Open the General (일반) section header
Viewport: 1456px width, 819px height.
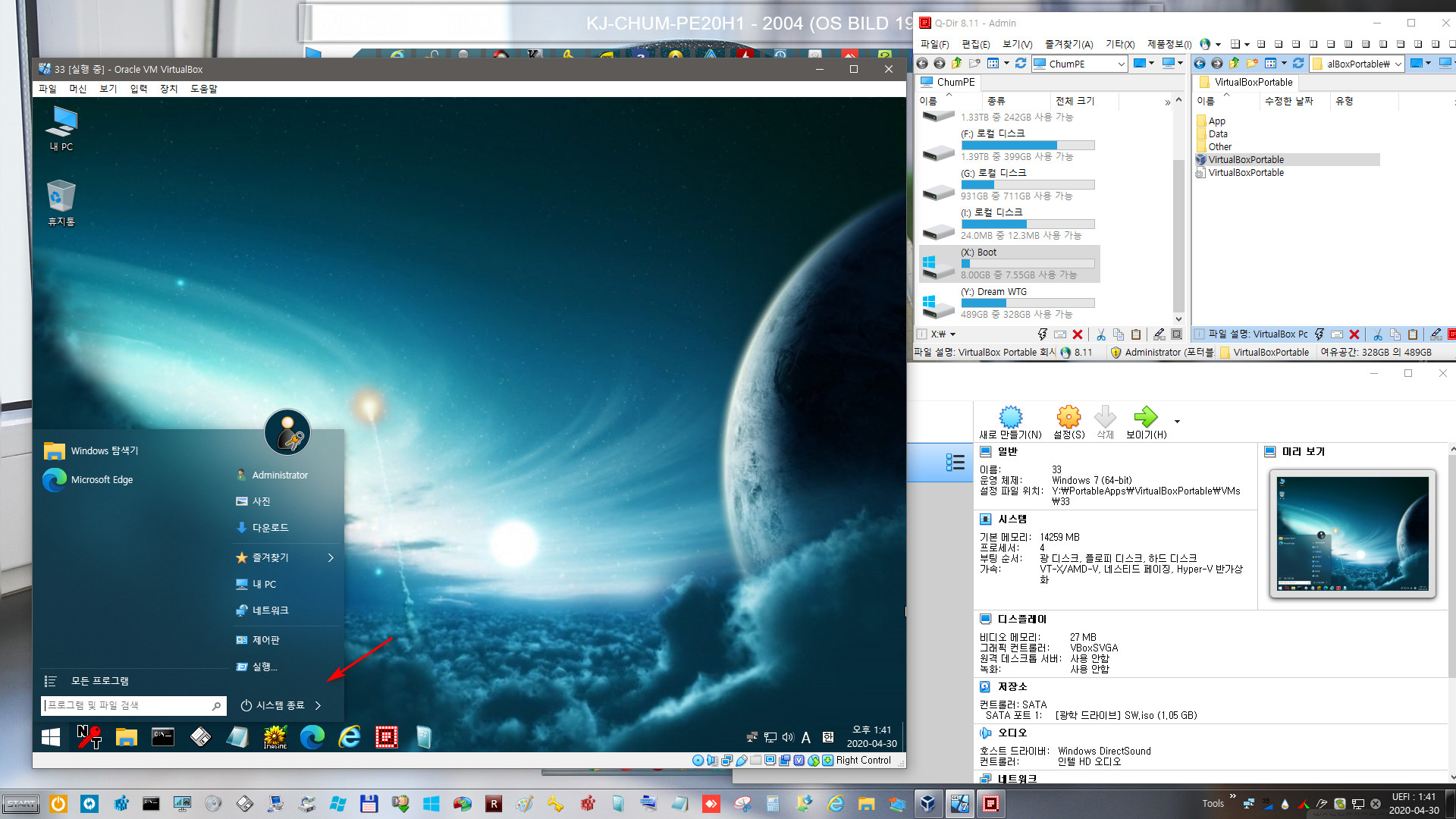coord(1007,451)
